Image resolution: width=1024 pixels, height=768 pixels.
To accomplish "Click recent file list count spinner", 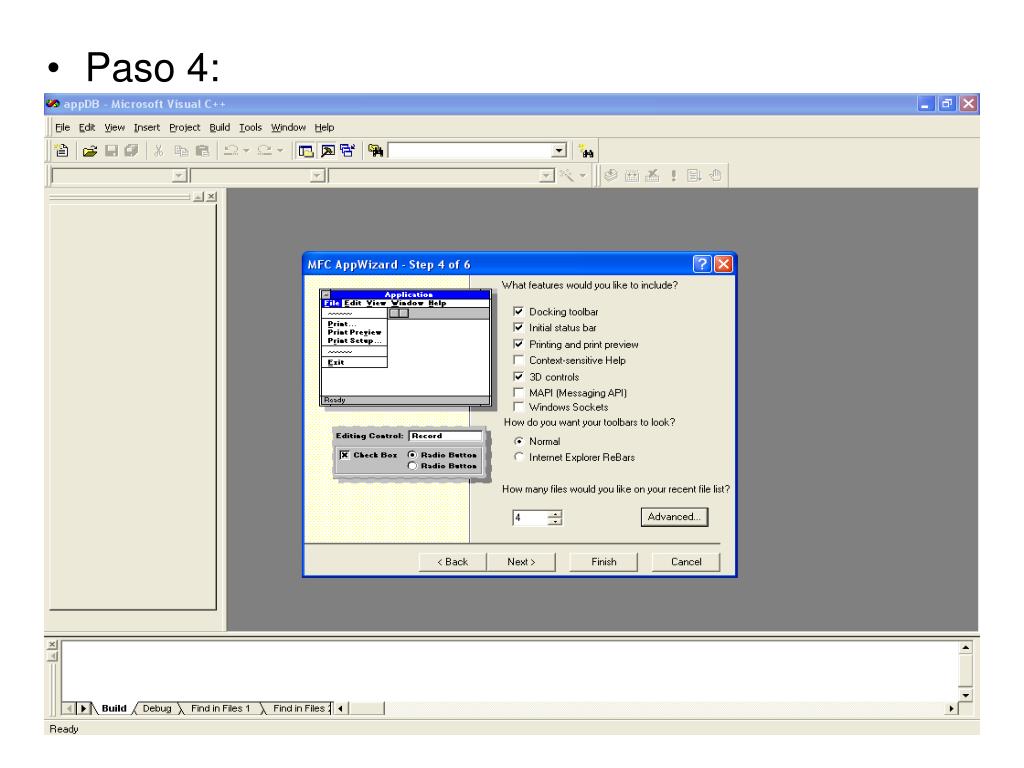I will (x=555, y=518).
